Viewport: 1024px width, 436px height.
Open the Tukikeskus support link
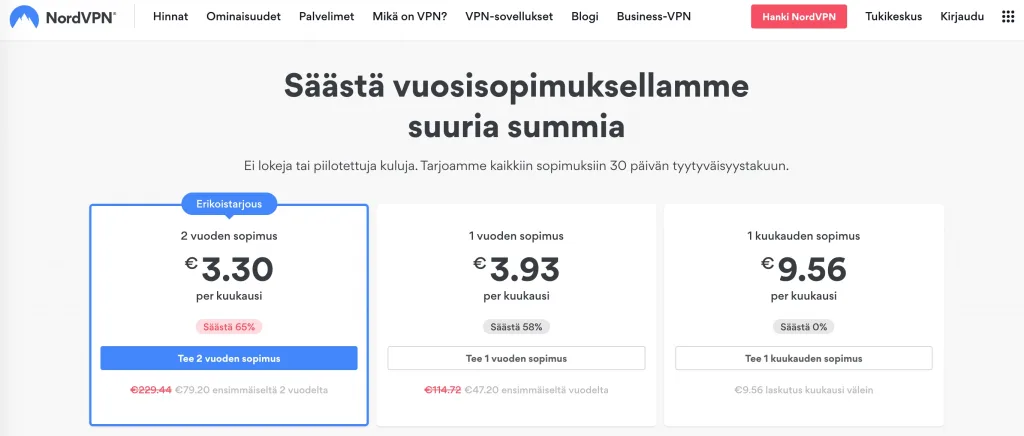pyautogui.click(x=894, y=17)
